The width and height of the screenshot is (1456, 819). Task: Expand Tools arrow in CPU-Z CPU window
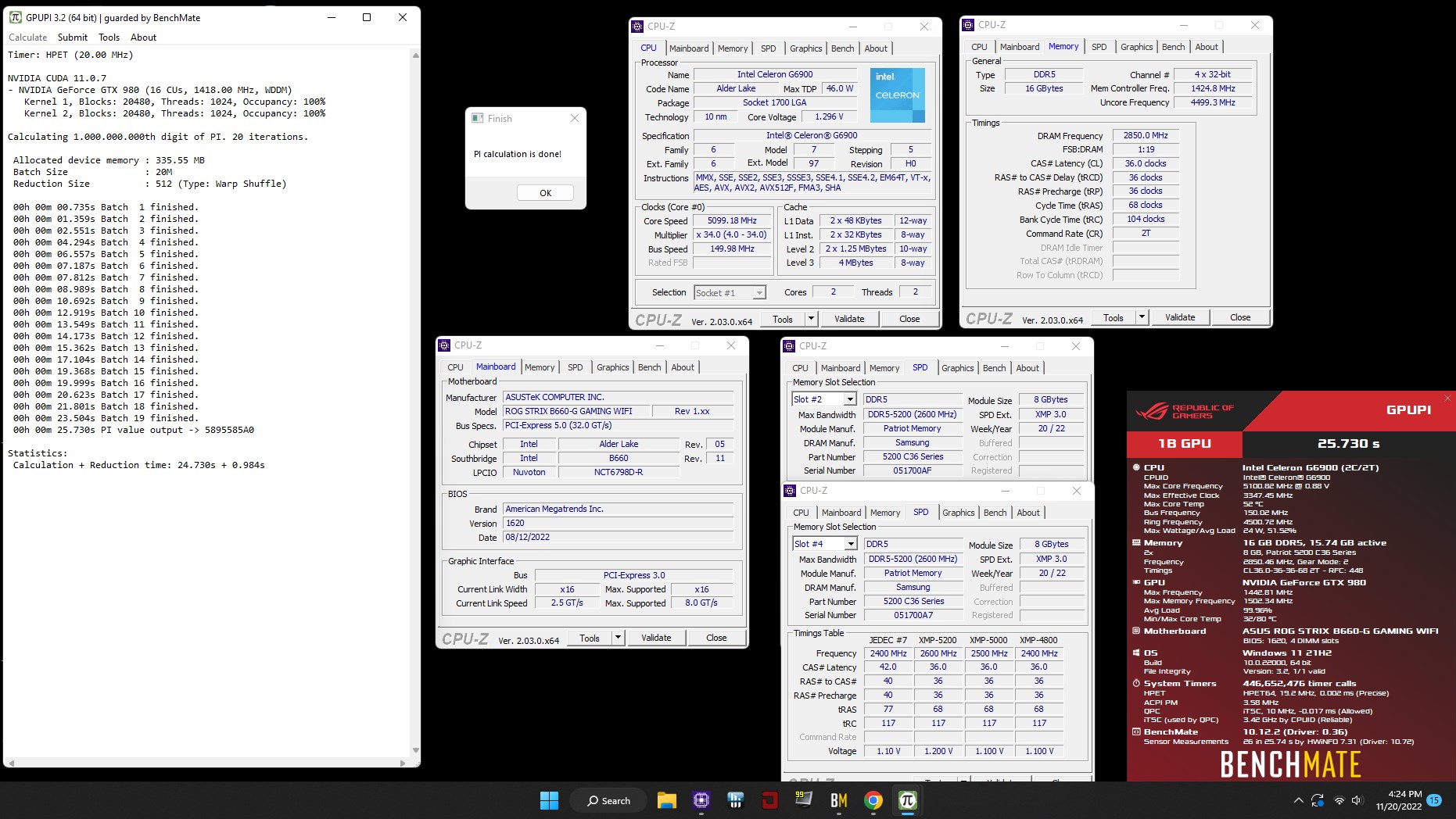[811, 319]
